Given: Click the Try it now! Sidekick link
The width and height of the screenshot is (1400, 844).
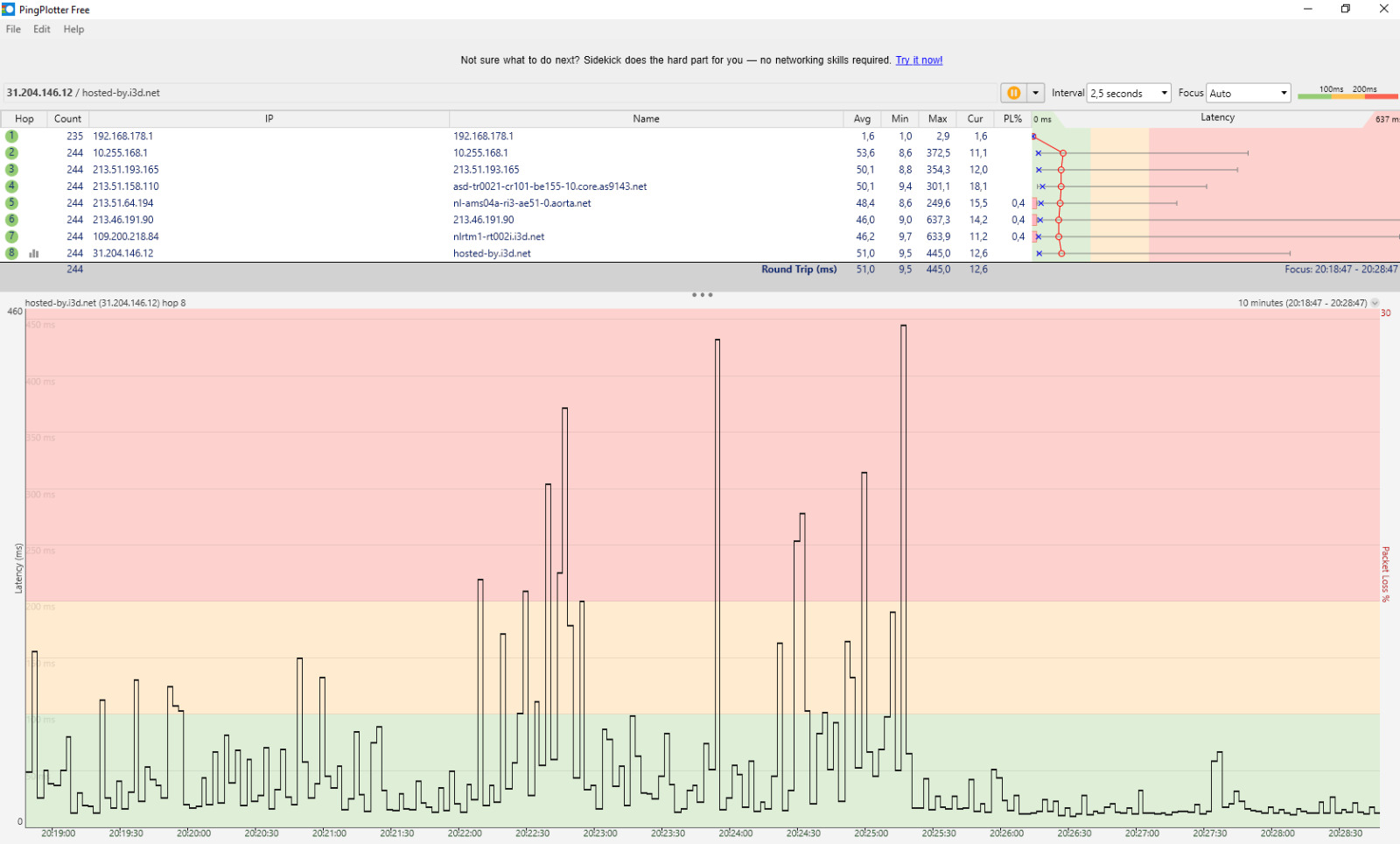Looking at the screenshot, I should 919,60.
